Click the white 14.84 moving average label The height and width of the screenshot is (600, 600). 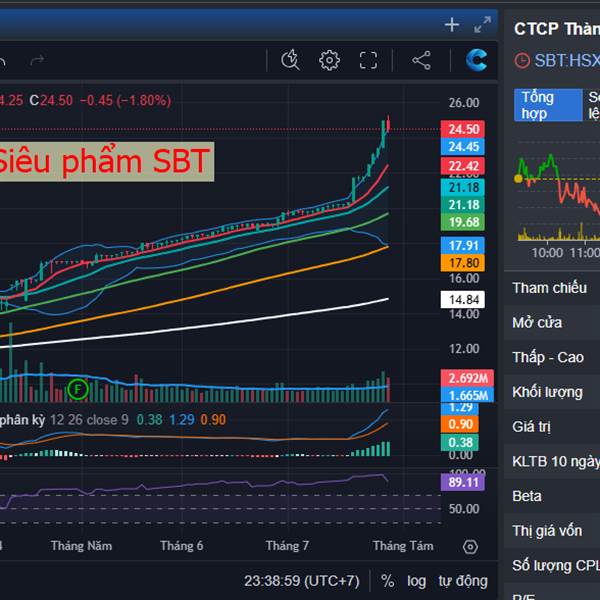point(463,300)
